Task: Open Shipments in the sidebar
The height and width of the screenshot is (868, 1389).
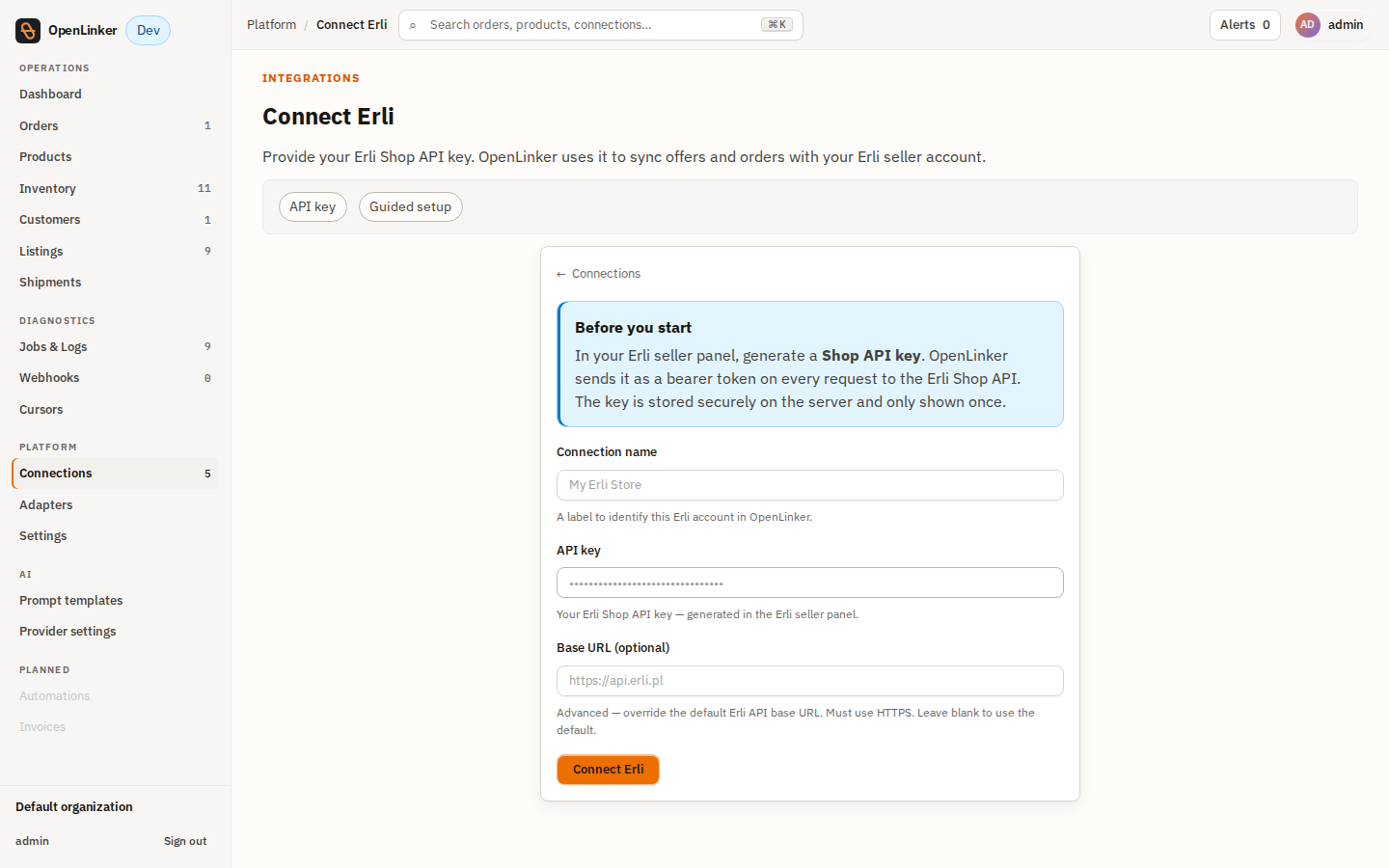Action: pyautogui.click(x=115, y=283)
